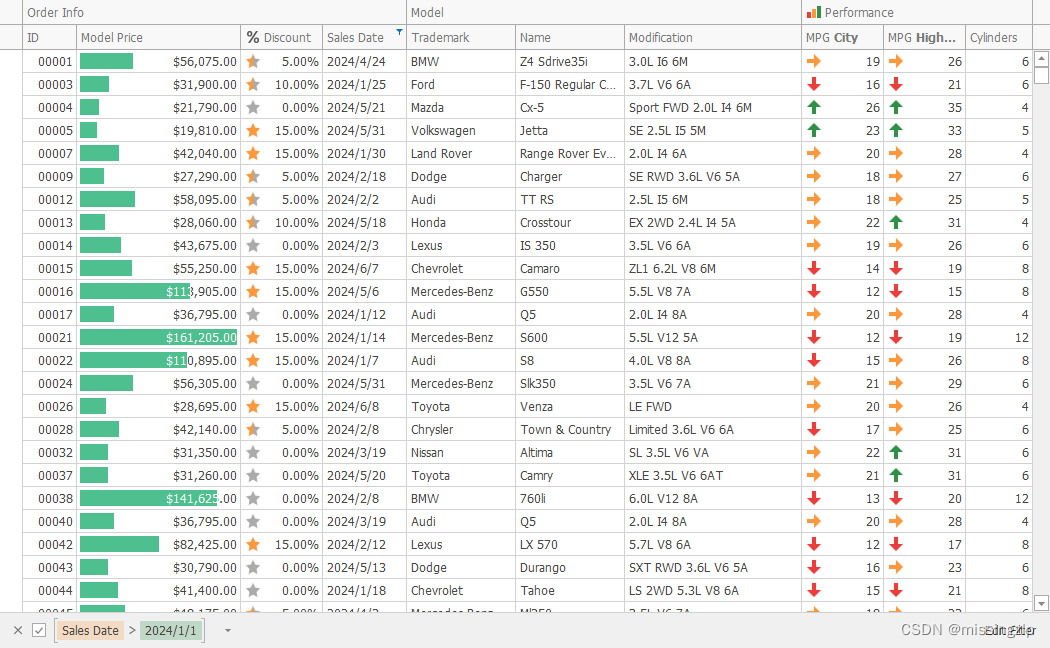Click the price data bar of order 00042
Image resolution: width=1050 pixels, height=648 pixels.
click(x=119, y=544)
